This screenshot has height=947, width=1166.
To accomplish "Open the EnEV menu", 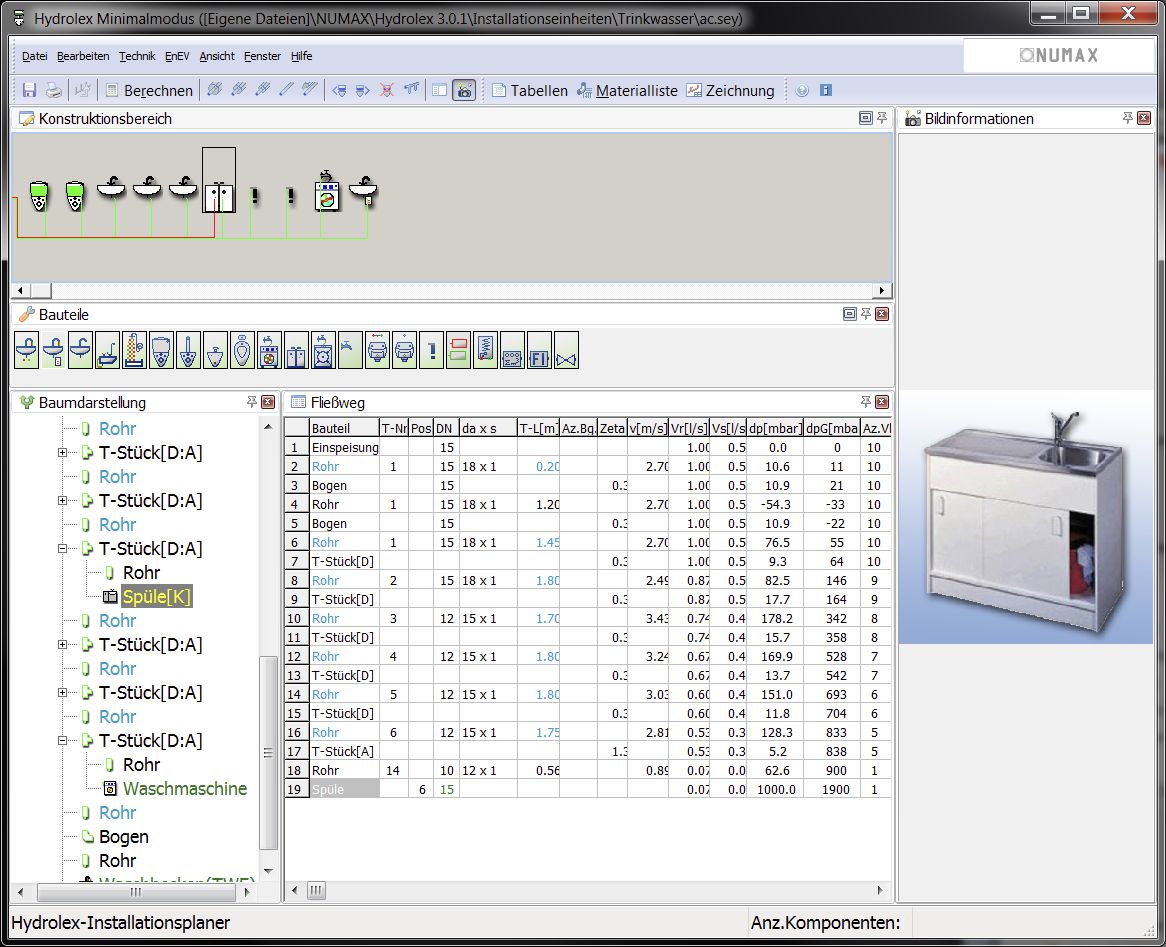I will pyautogui.click(x=177, y=56).
